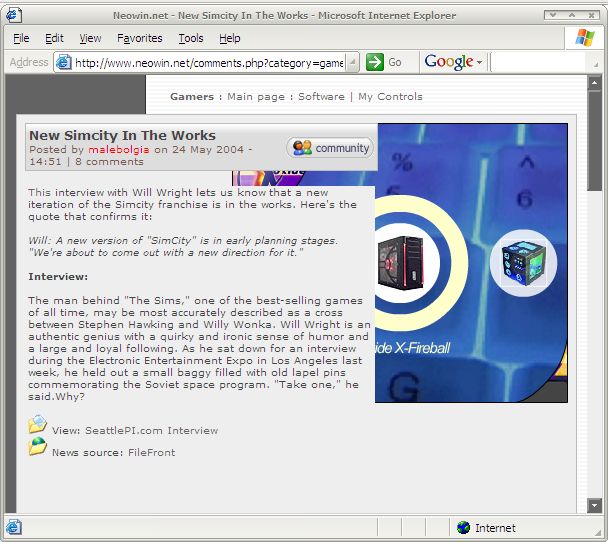Maximize the browser window
The width and height of the screenshot is (608, 542).
[572, 15]
